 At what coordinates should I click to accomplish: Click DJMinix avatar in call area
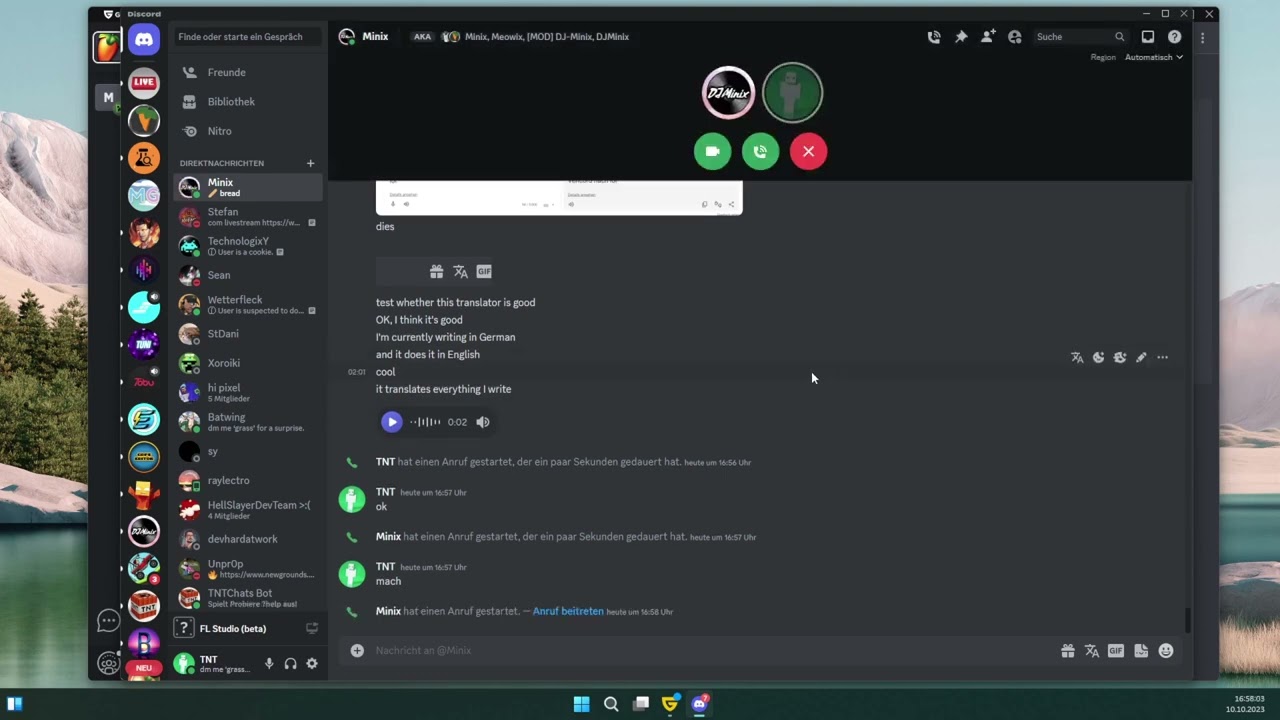[x=728, y=93]
